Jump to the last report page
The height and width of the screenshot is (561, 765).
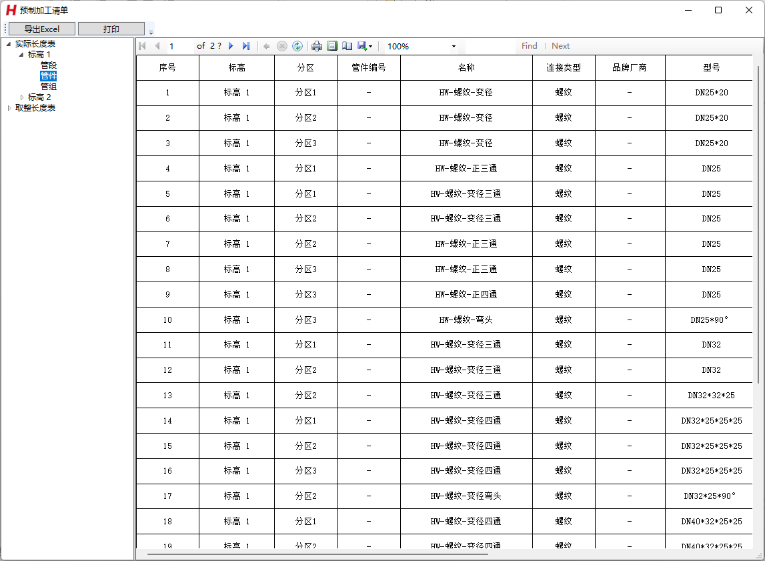[246, 46]
